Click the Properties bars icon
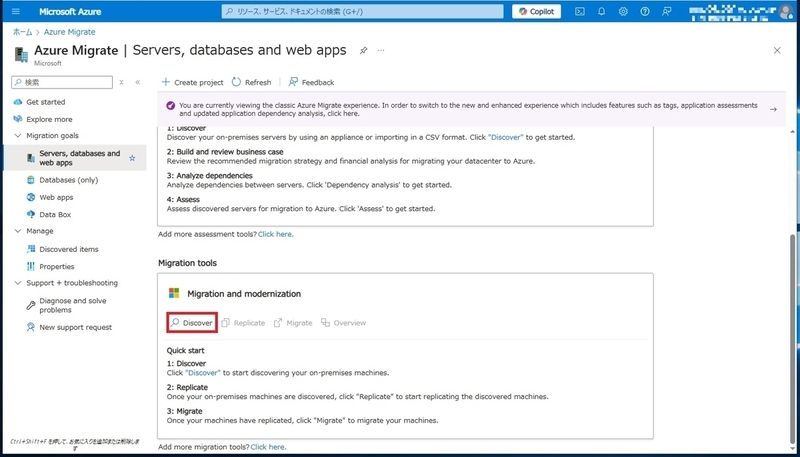Screen dimensions: 800x457 tap(31, 267)
